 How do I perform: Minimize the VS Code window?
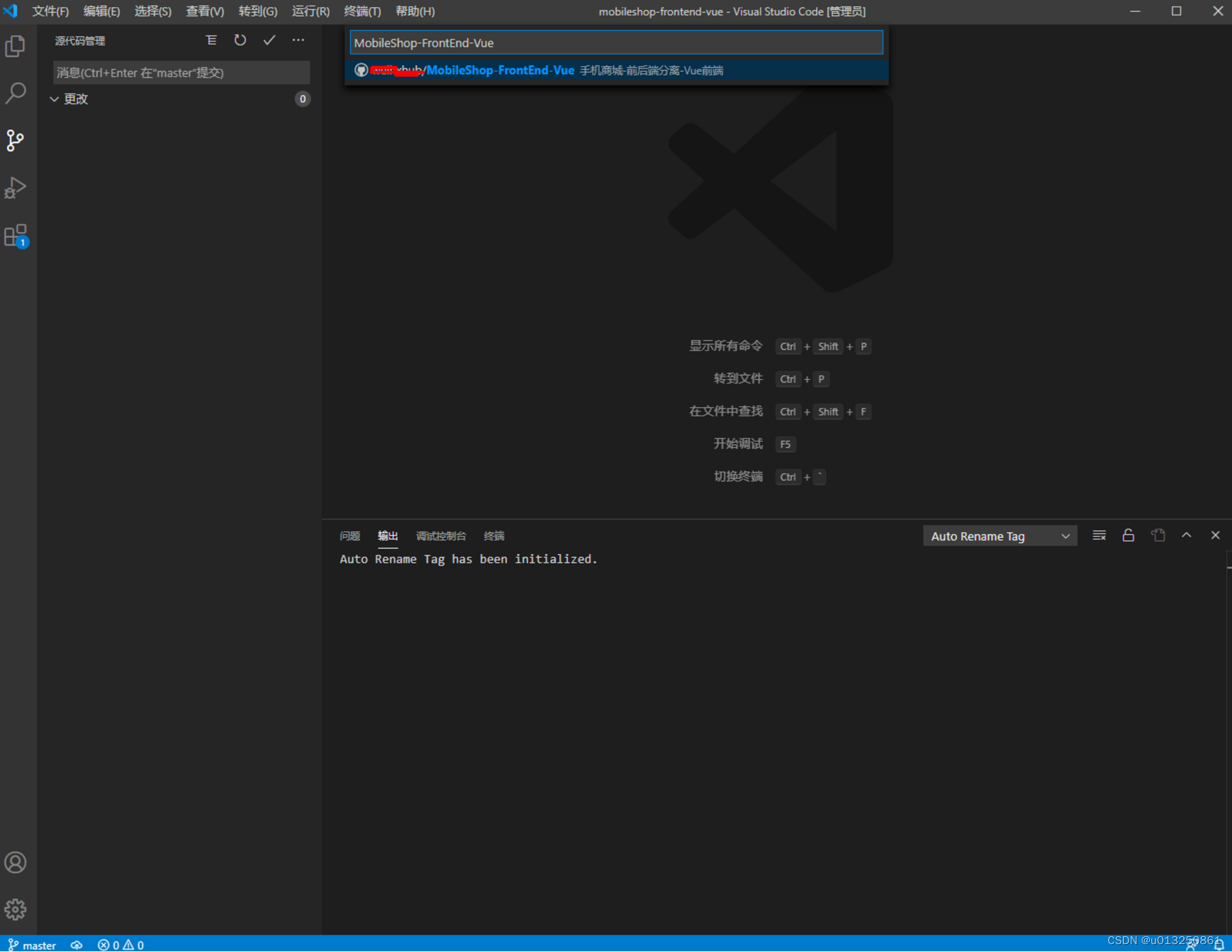[1135, 11]
